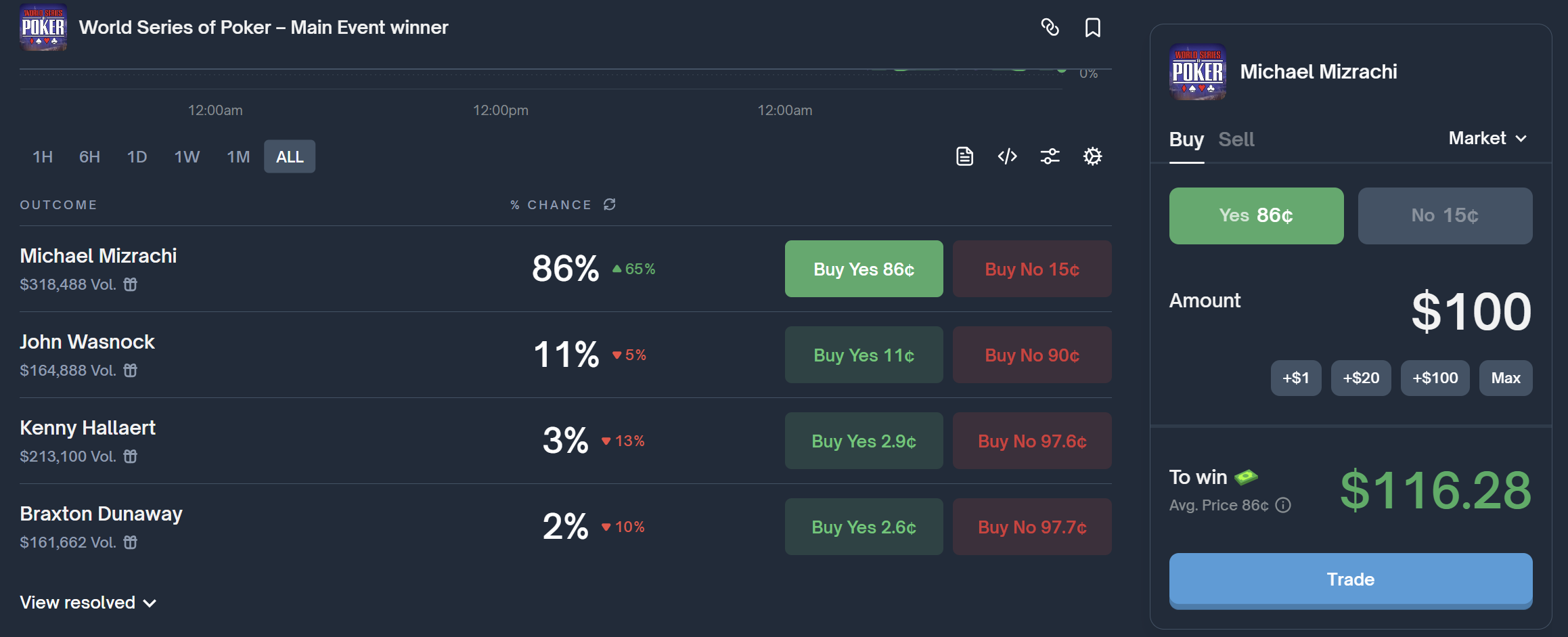1568x637 pixels.
Task: Add $100 to the amount
Action: click(x=1435, y=378)
